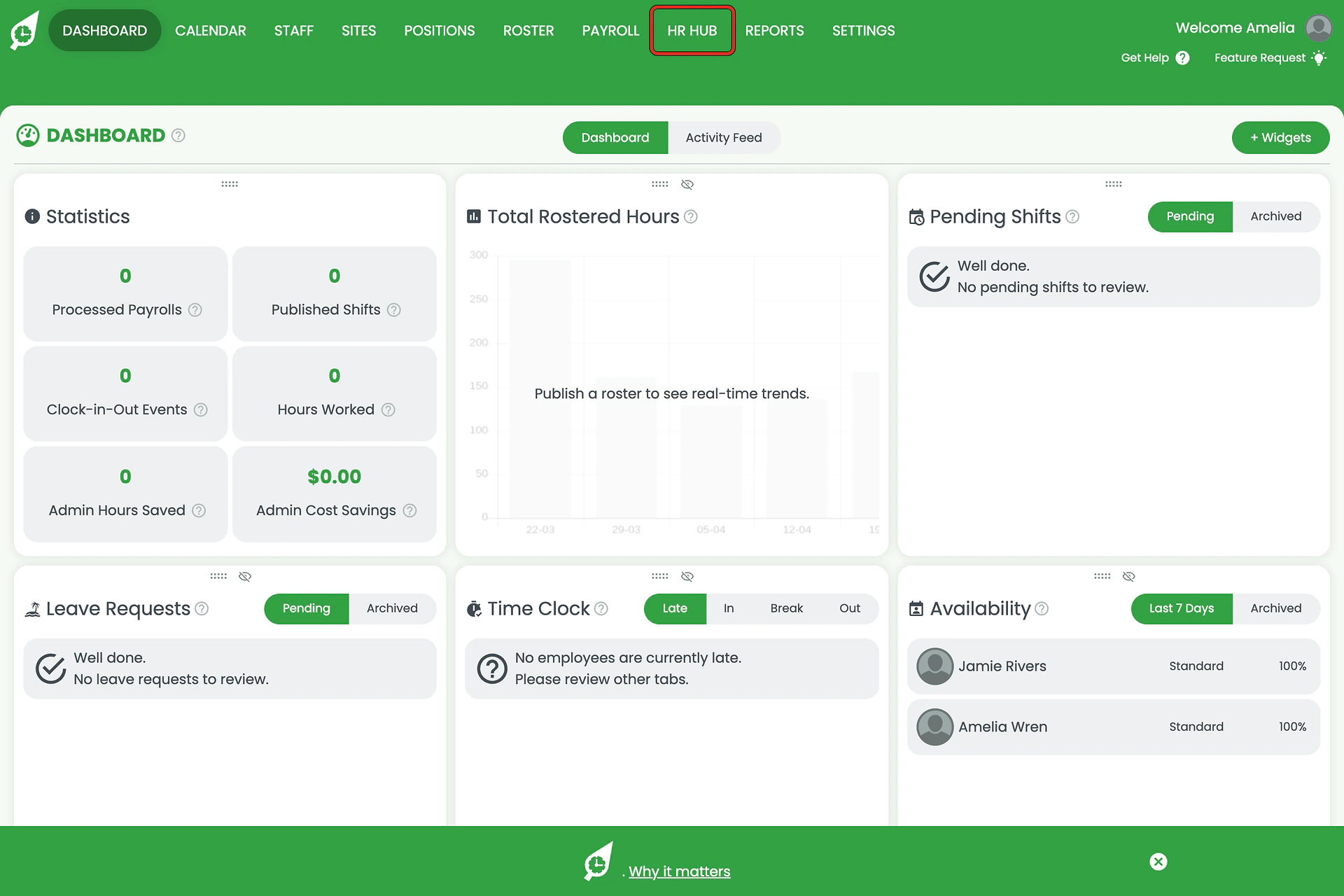Click the help icon beside Time Clock
The image size is (1344, 896).
(601, 608)
